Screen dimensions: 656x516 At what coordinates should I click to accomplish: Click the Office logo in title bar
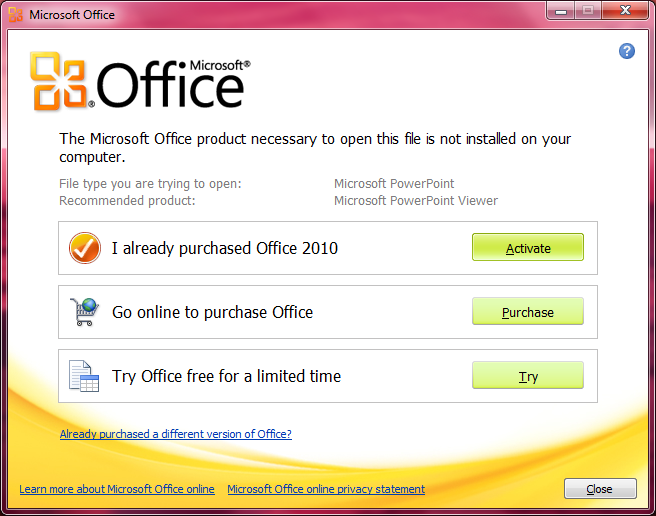click(15, 15)
